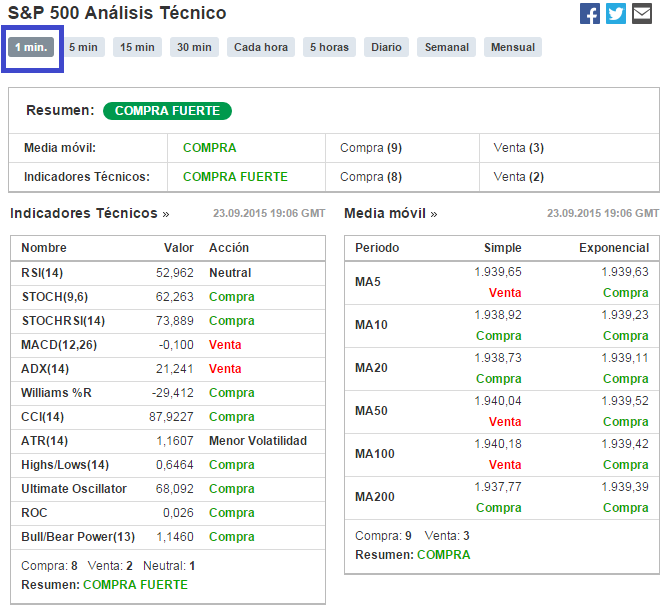
Task: Click the ADX(14) indicator name
Action: [45, 369]
